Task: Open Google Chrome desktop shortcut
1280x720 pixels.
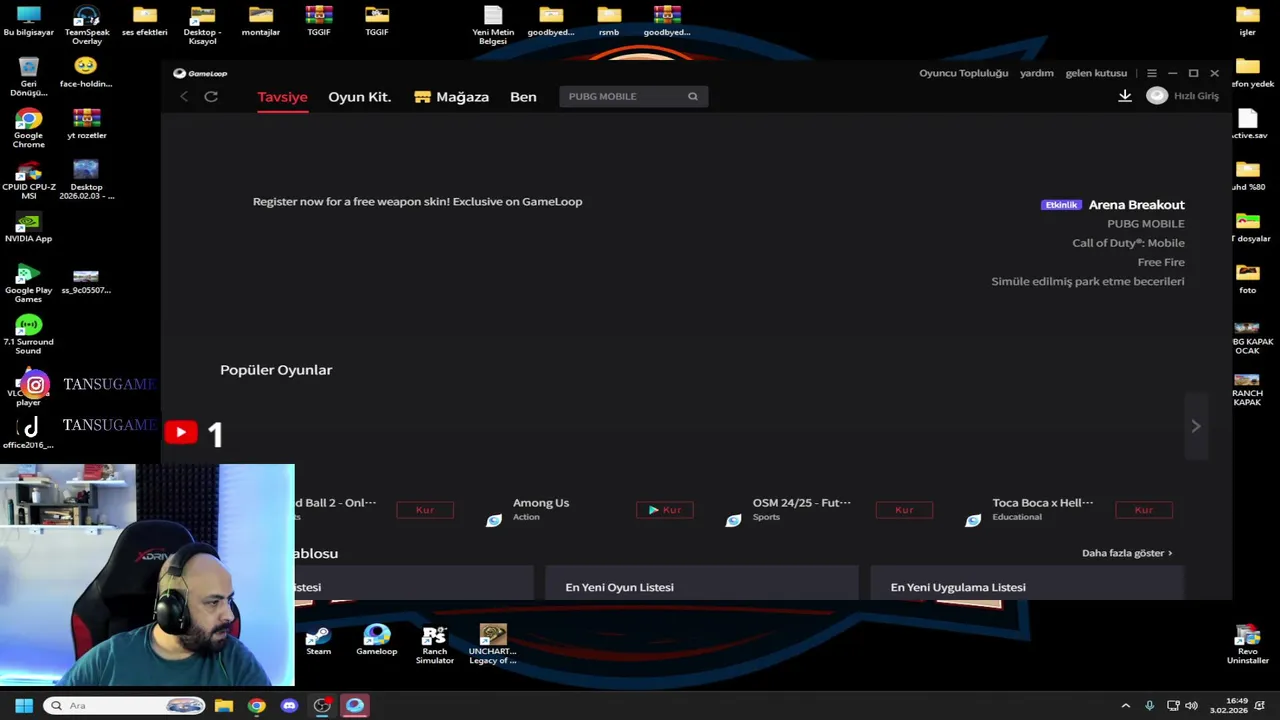Action: click(x=28, y=128)
